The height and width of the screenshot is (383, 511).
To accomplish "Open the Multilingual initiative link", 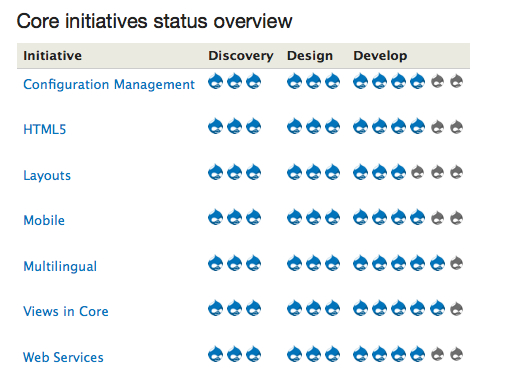I will click(60, 266).
